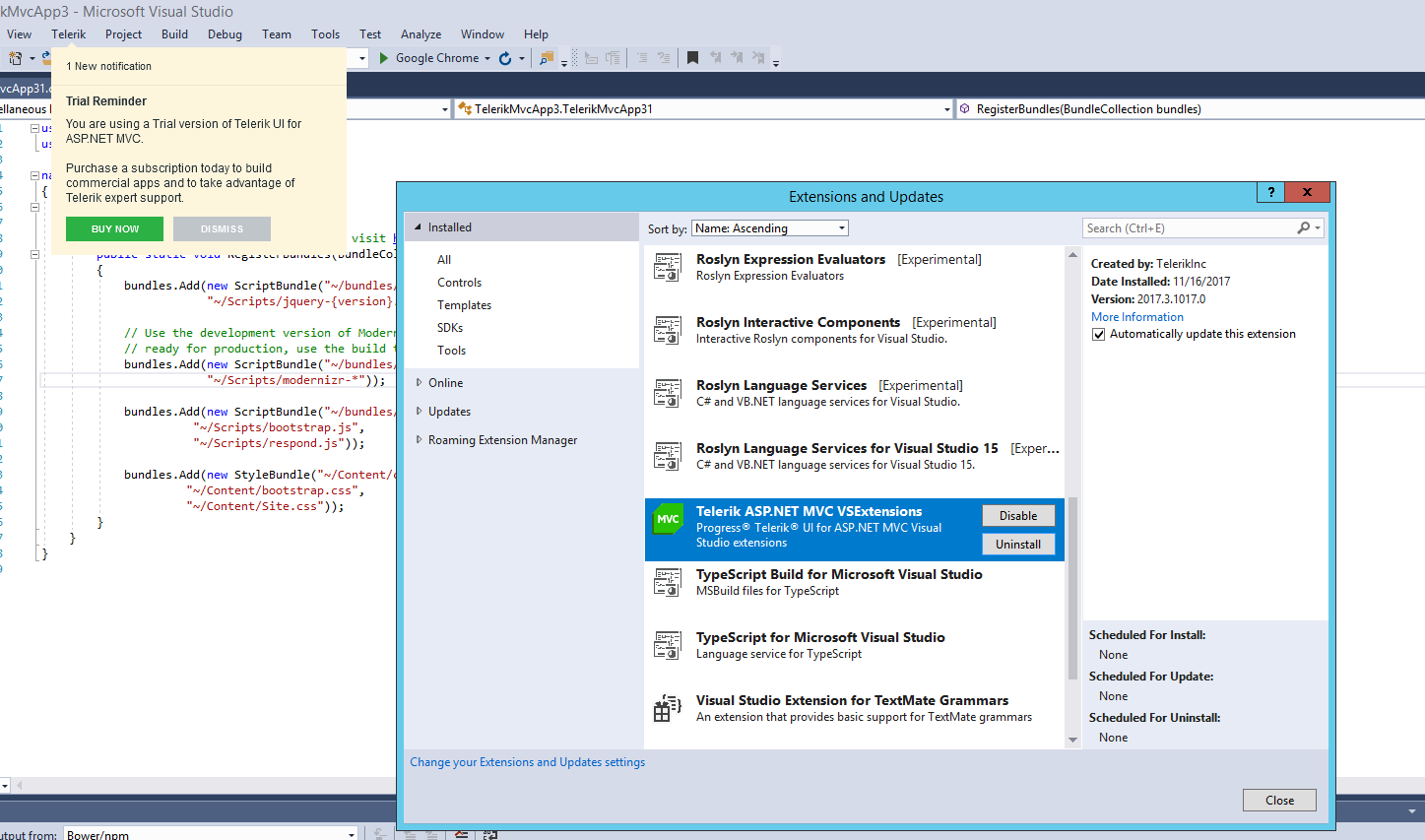
Task: Click the Roslyn Language Services extension icon
Action: (668, 393)
